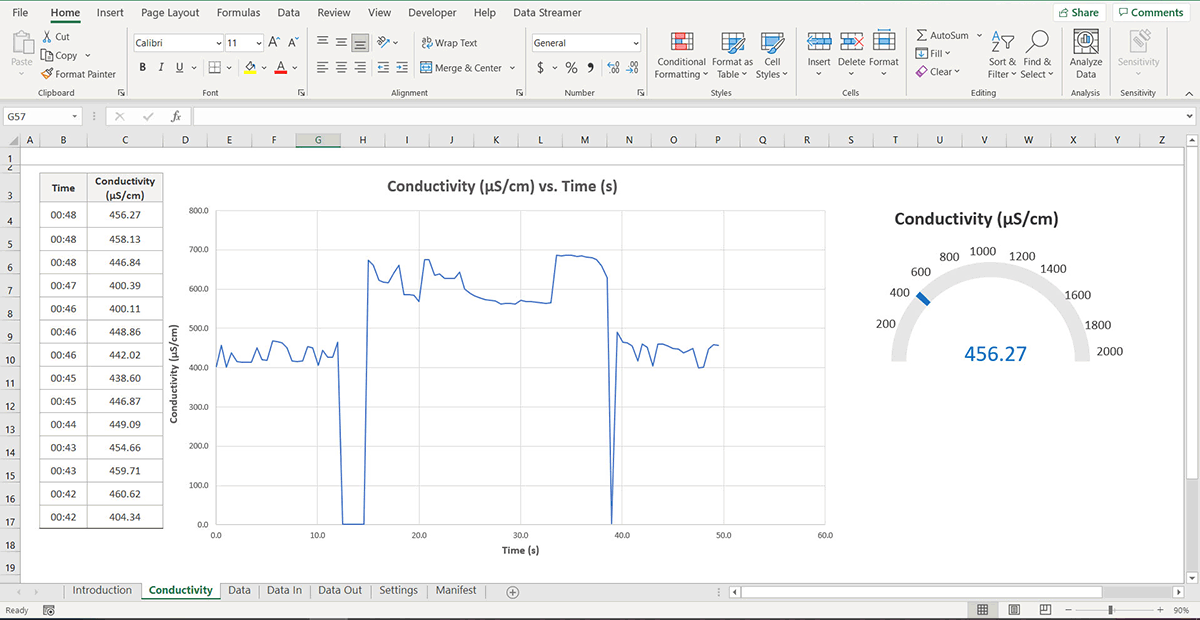The width and height of the screenshot is (1200, 620).
Task: Toggle italic formatting
Action: point(161,68)
